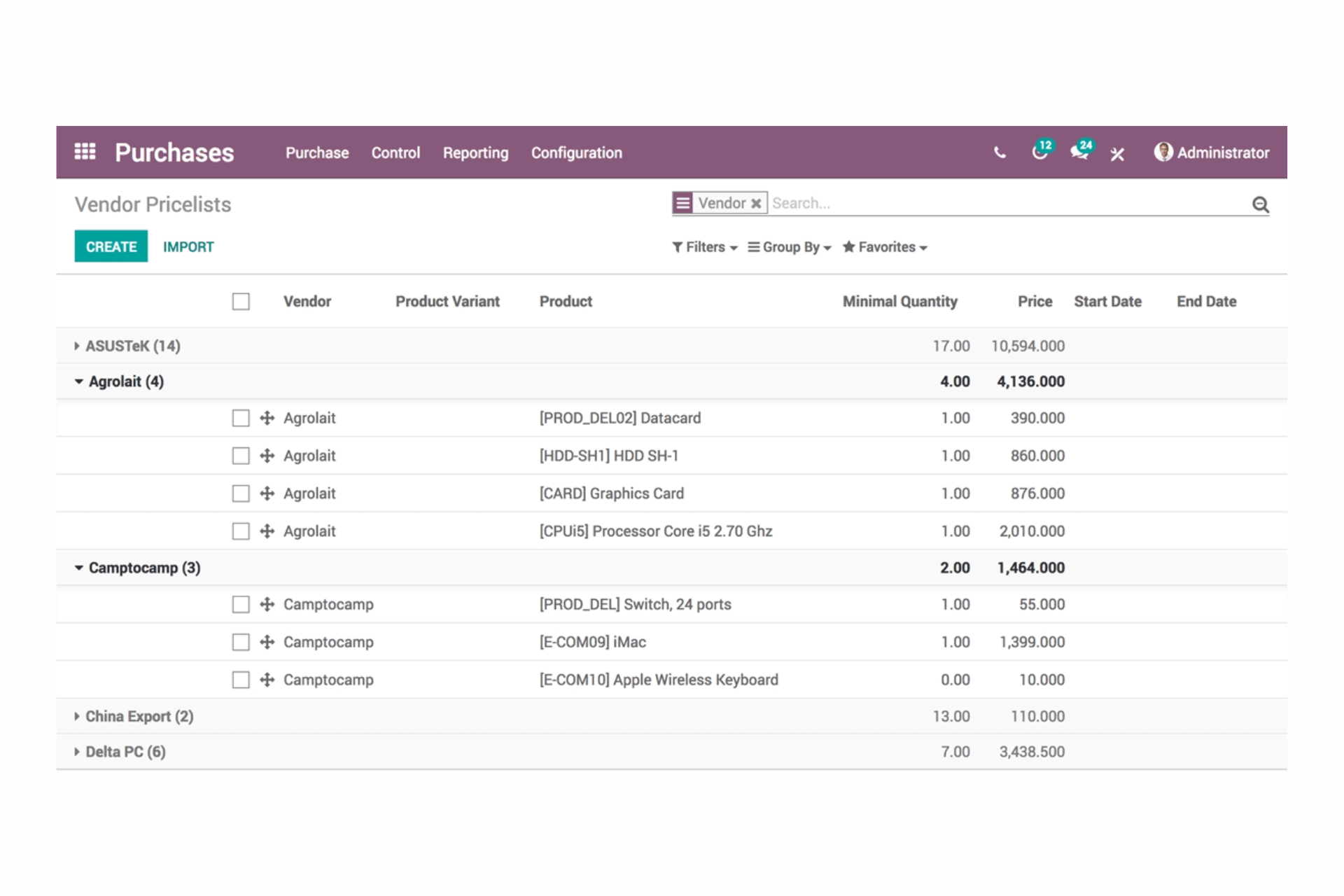Open the Filters dropdown

pos(704,247)
